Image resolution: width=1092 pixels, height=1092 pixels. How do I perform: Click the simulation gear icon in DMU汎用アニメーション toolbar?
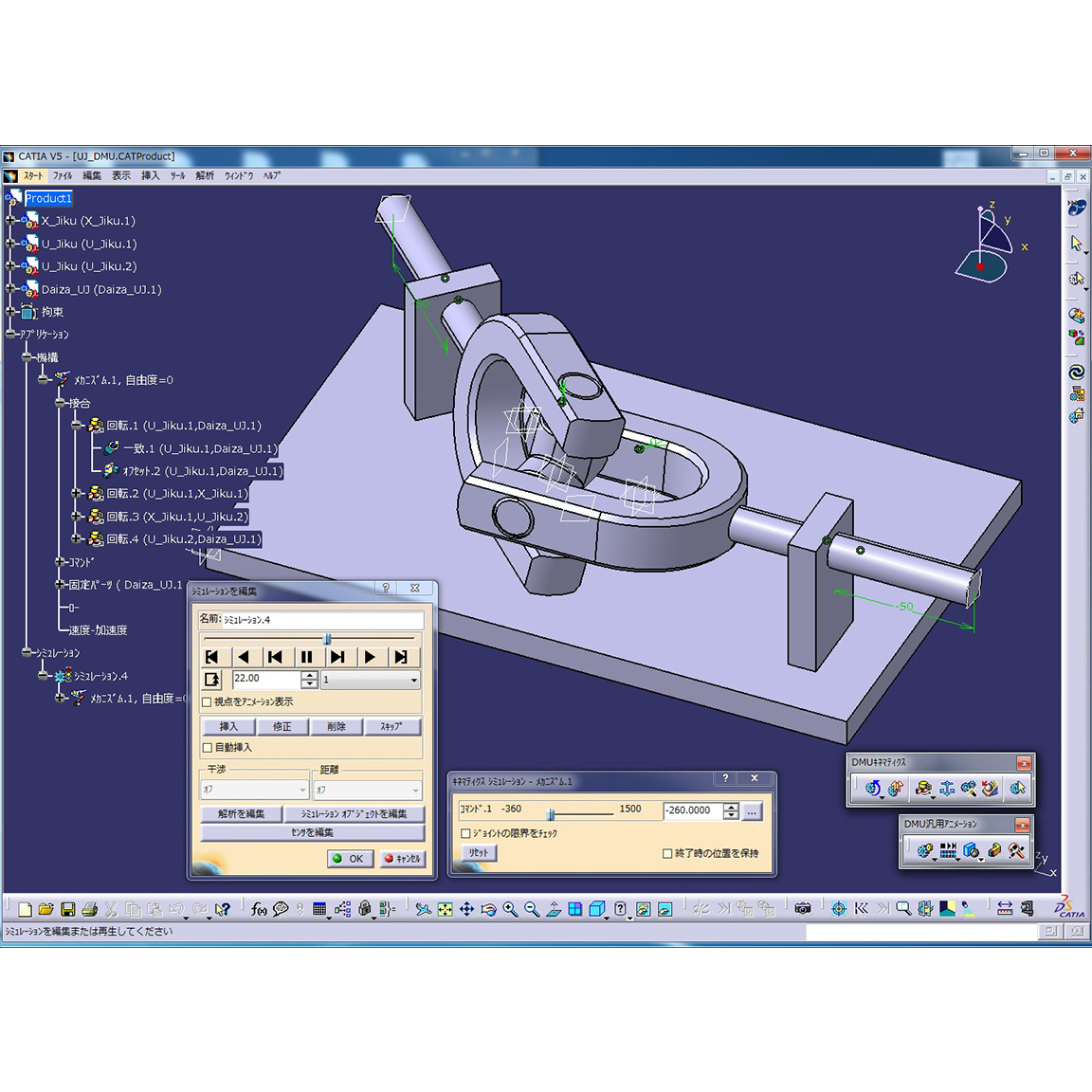(x=925, y=850)
